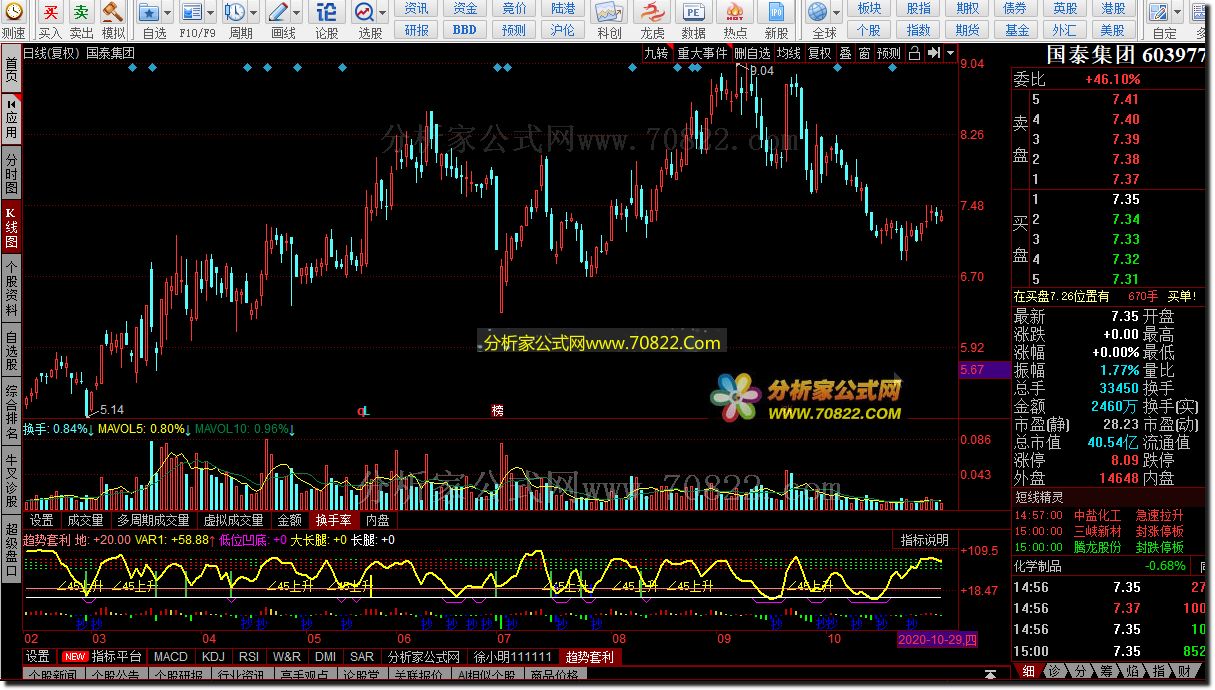Expand the 自选 dropdown arrow
This screenshot has width=1215, height=690.
167,13
